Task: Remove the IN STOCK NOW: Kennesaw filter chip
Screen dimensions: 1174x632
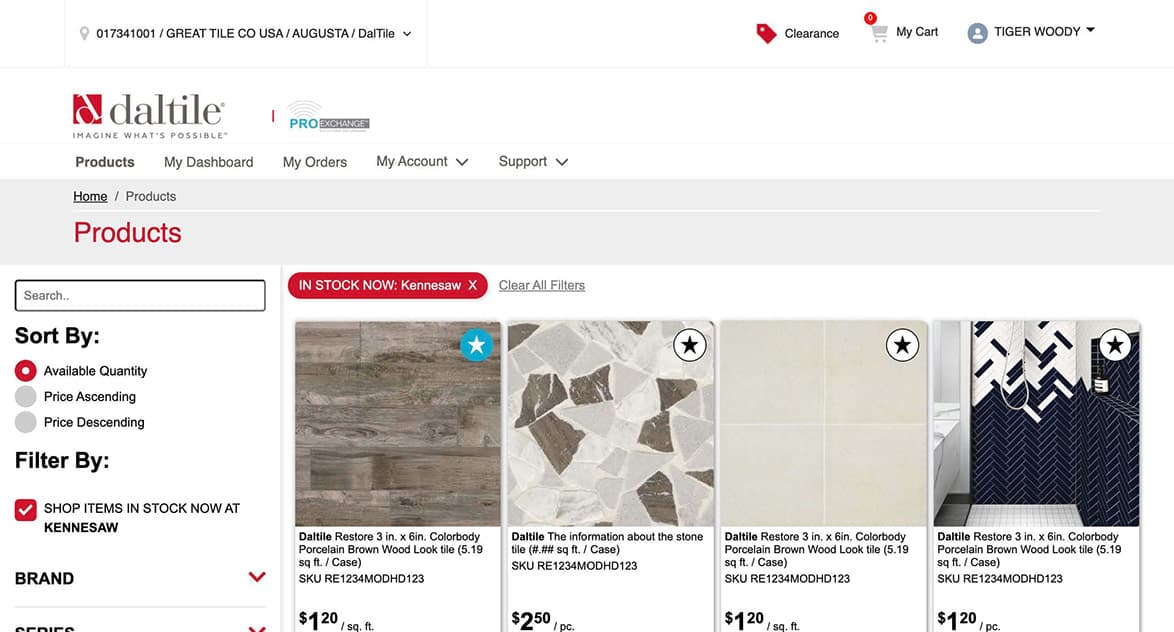Action: (472, 285)
